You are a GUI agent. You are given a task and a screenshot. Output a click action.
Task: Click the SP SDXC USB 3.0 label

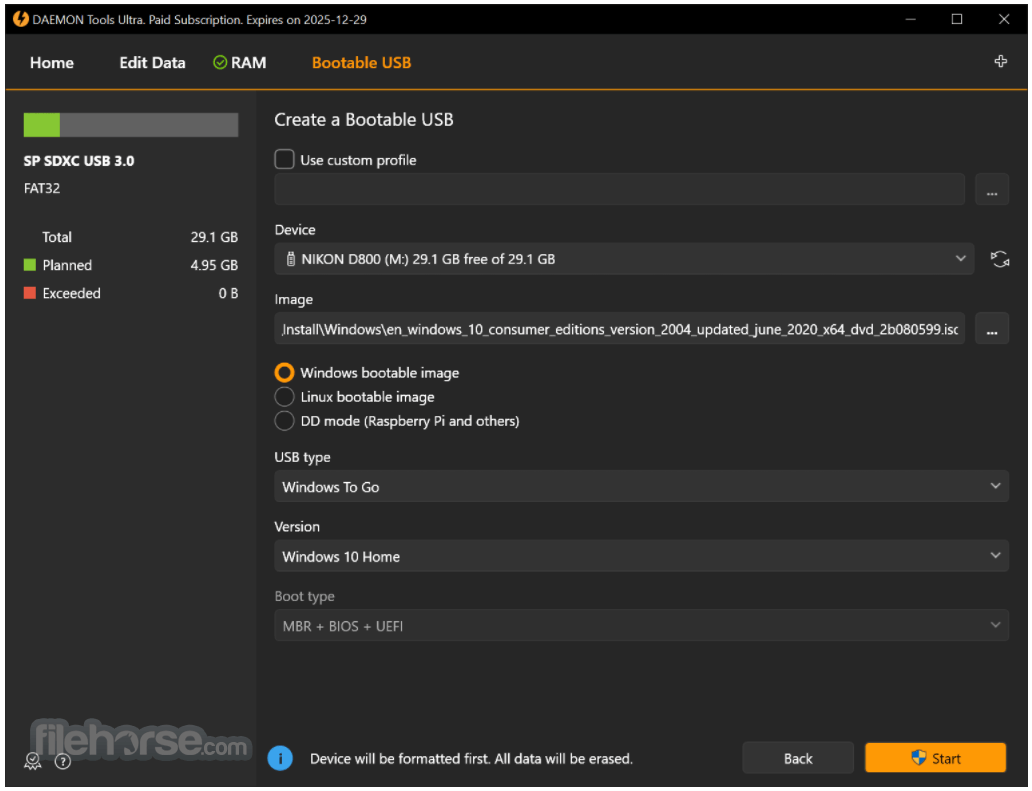click(79, 161)
